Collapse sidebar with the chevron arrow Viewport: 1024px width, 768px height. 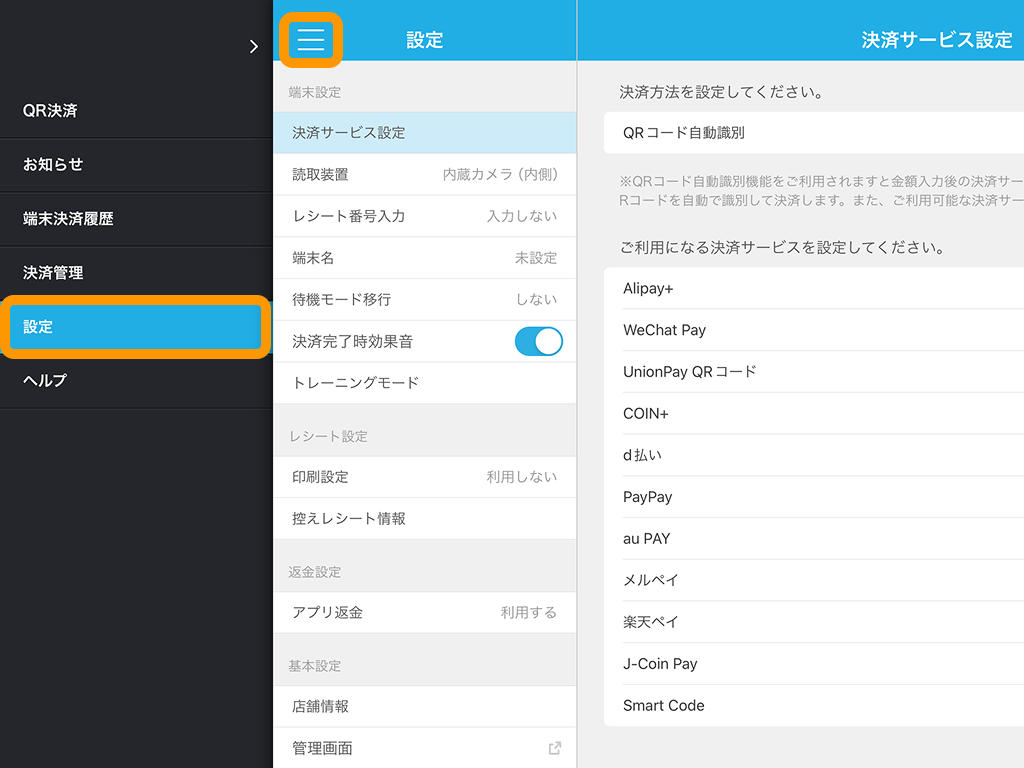point(253,46)
